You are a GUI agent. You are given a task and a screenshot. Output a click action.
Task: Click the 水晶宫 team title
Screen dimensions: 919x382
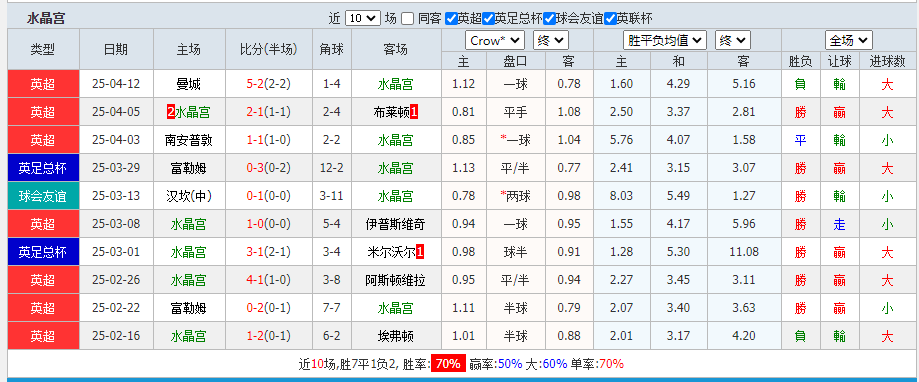(46, 18)
